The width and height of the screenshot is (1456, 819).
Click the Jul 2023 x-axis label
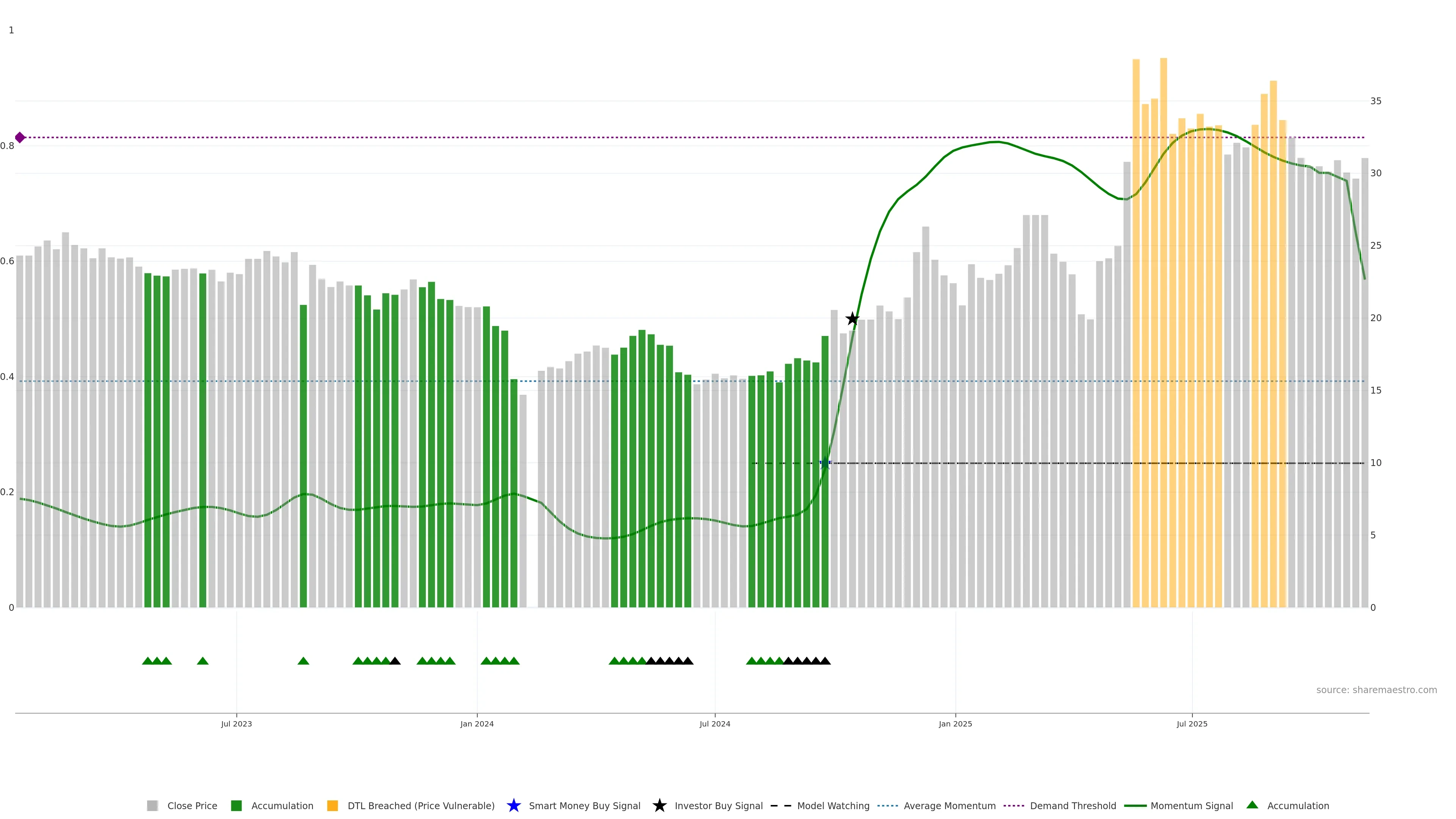[x=236, y=723]
